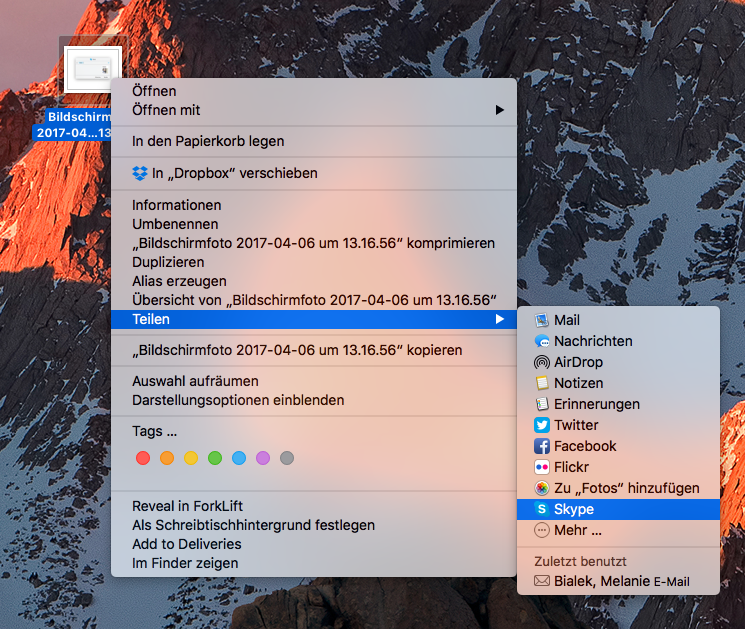Expand the 'Öffnen mit' submenu arrow

point(499,110)
